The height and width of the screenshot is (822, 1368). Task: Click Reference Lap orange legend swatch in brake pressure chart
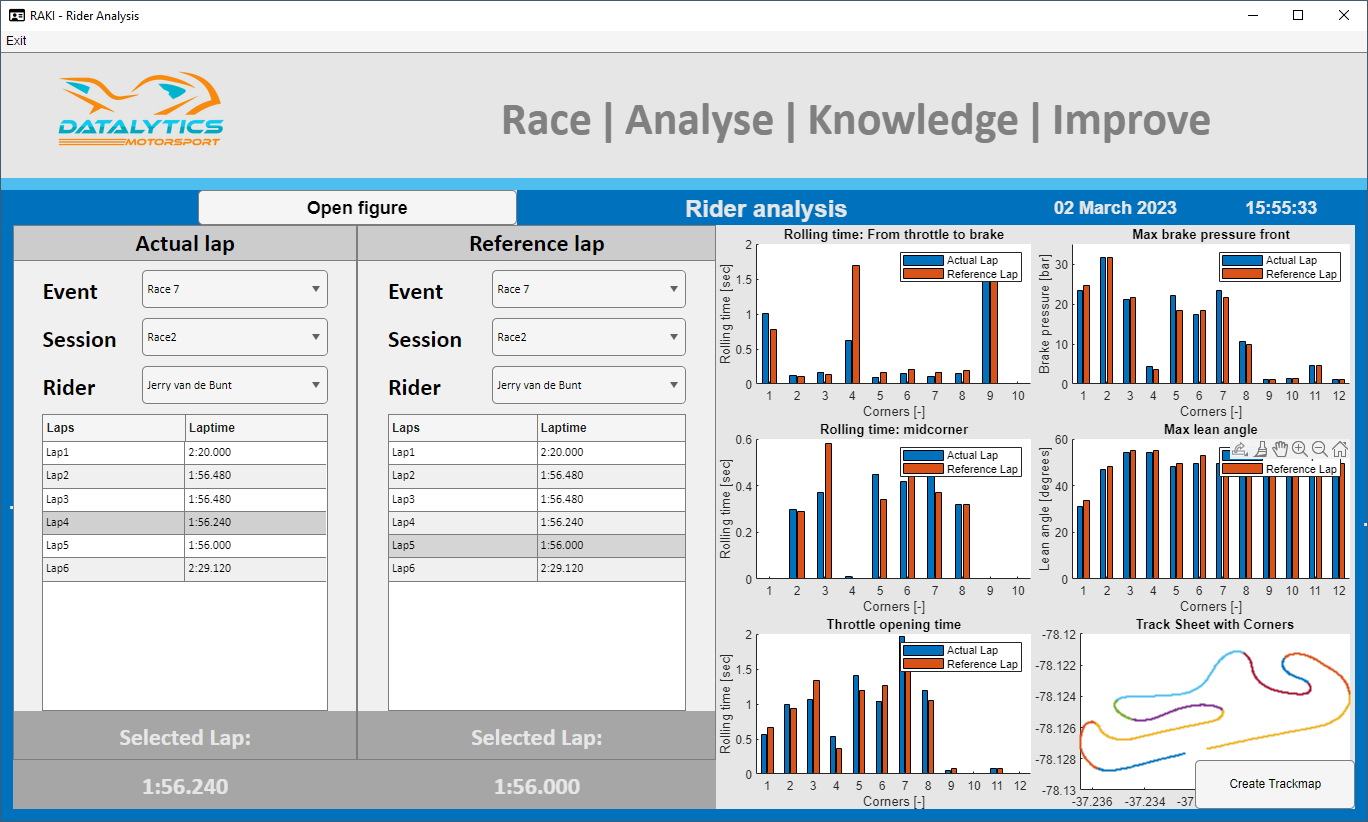1243,274
